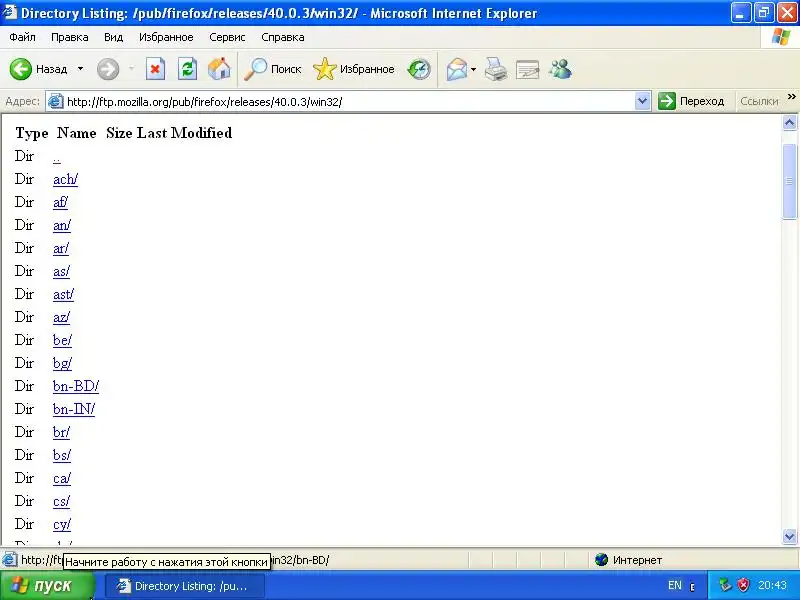800x600 pixels.
Task: Open the Messenger people icon
Action: point(560,69)
